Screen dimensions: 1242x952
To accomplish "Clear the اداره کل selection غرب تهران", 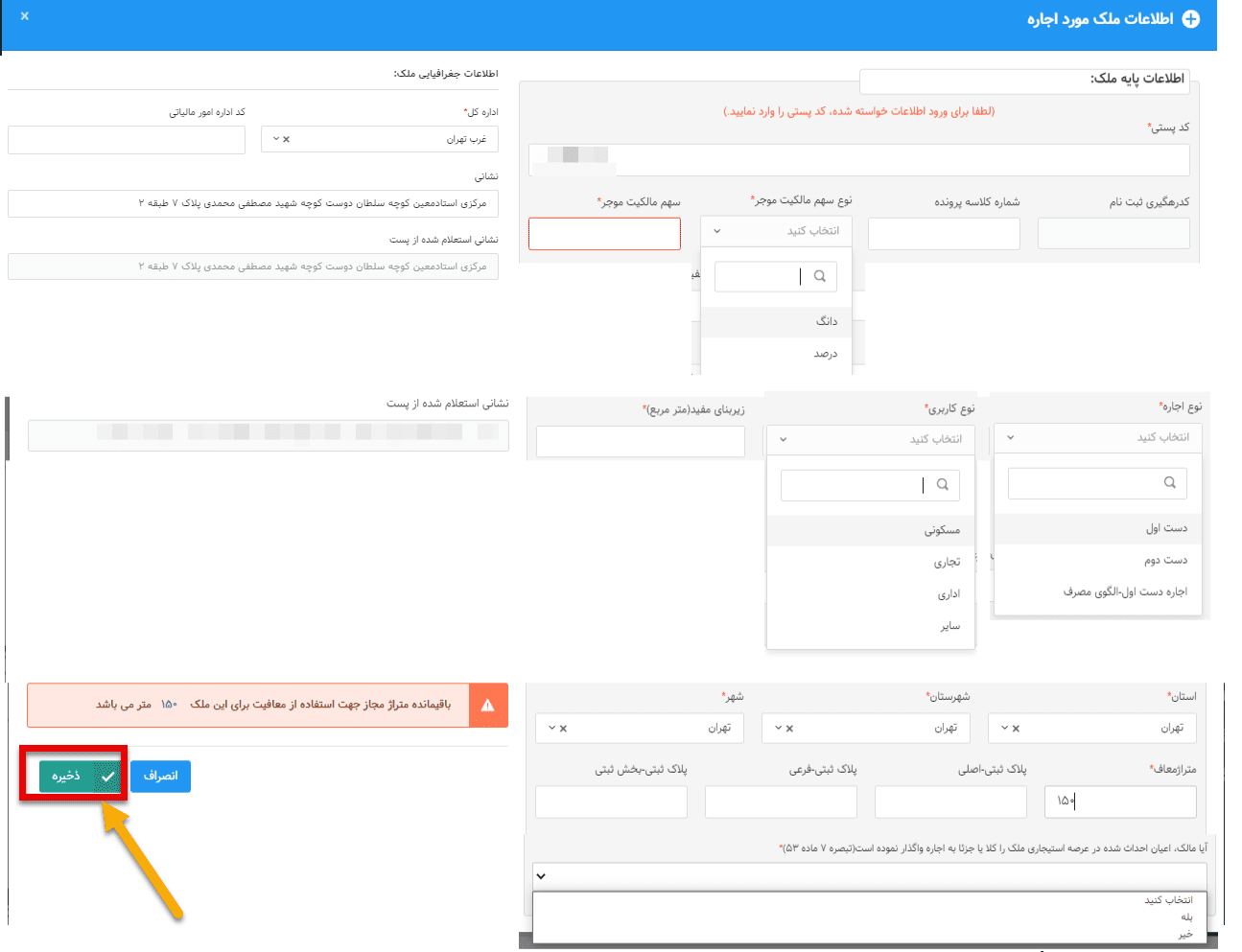I will click(286, 139).
